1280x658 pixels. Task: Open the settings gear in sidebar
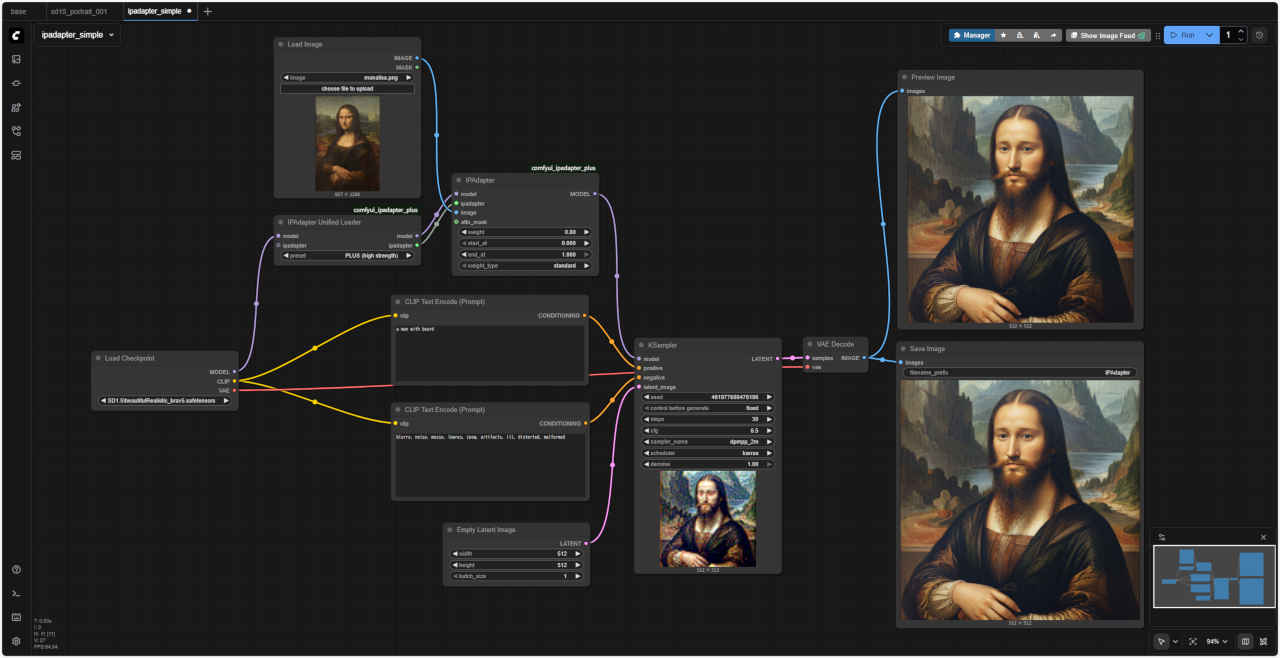click(16, 641)
